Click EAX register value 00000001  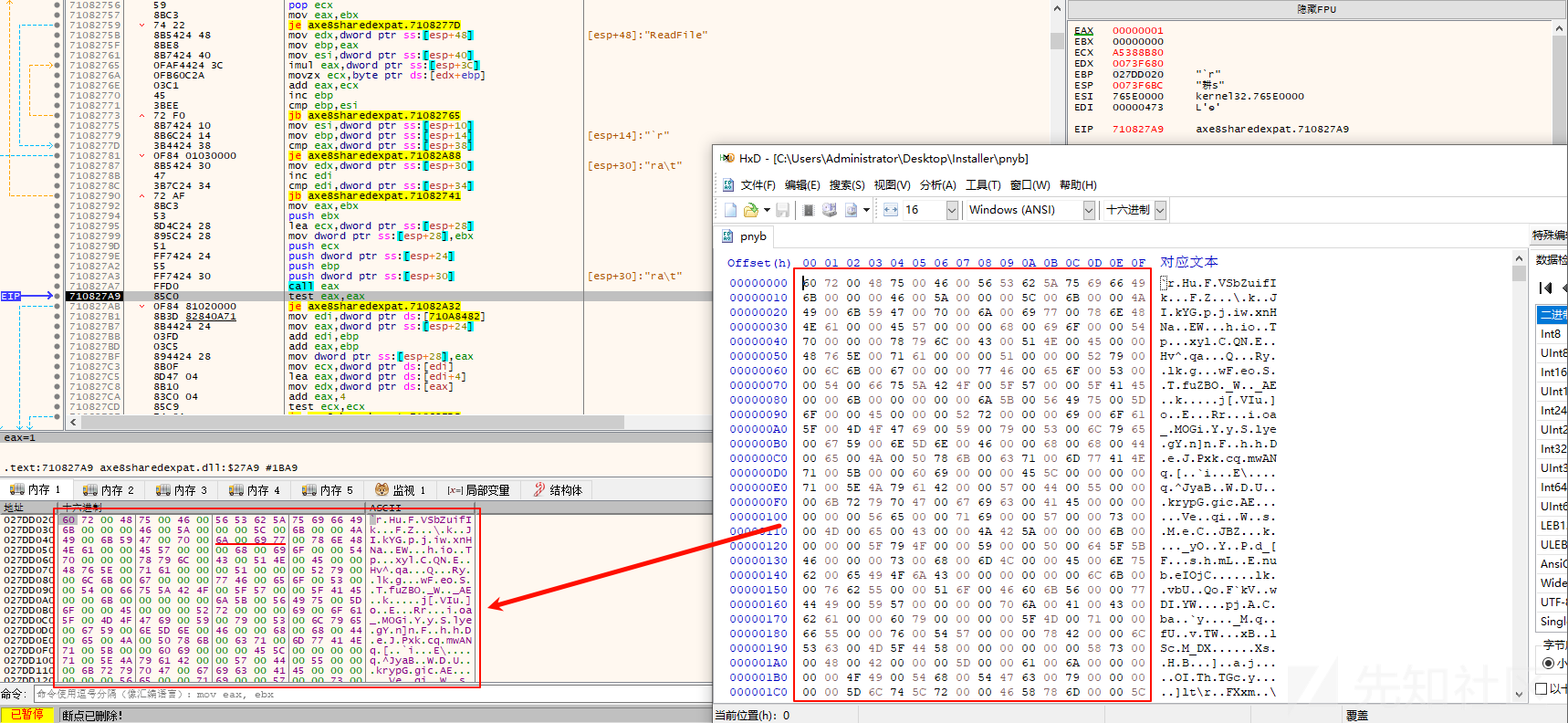(1137, 31)
